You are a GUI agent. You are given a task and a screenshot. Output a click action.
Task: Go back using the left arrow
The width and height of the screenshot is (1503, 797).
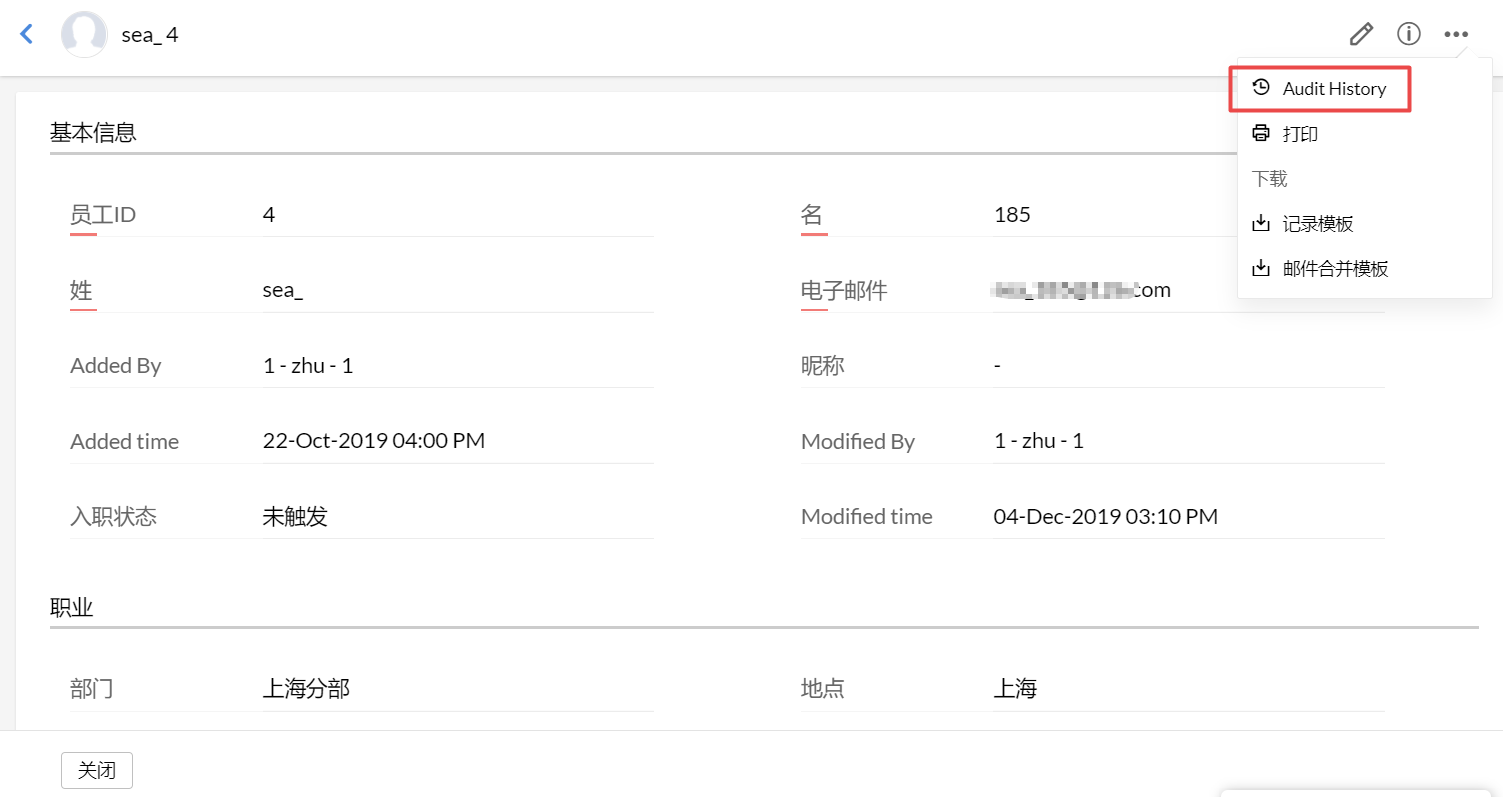27,34
